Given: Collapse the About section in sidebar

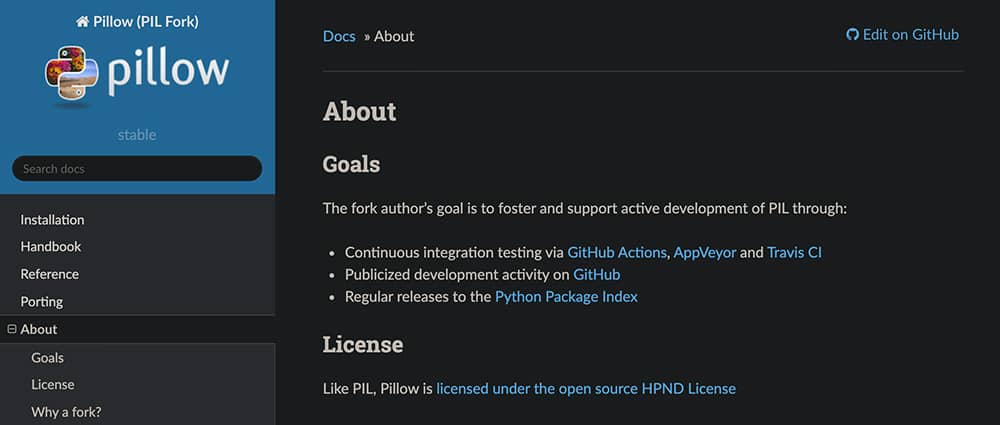Looking at the screenshot, I should [x=11, y=329].
